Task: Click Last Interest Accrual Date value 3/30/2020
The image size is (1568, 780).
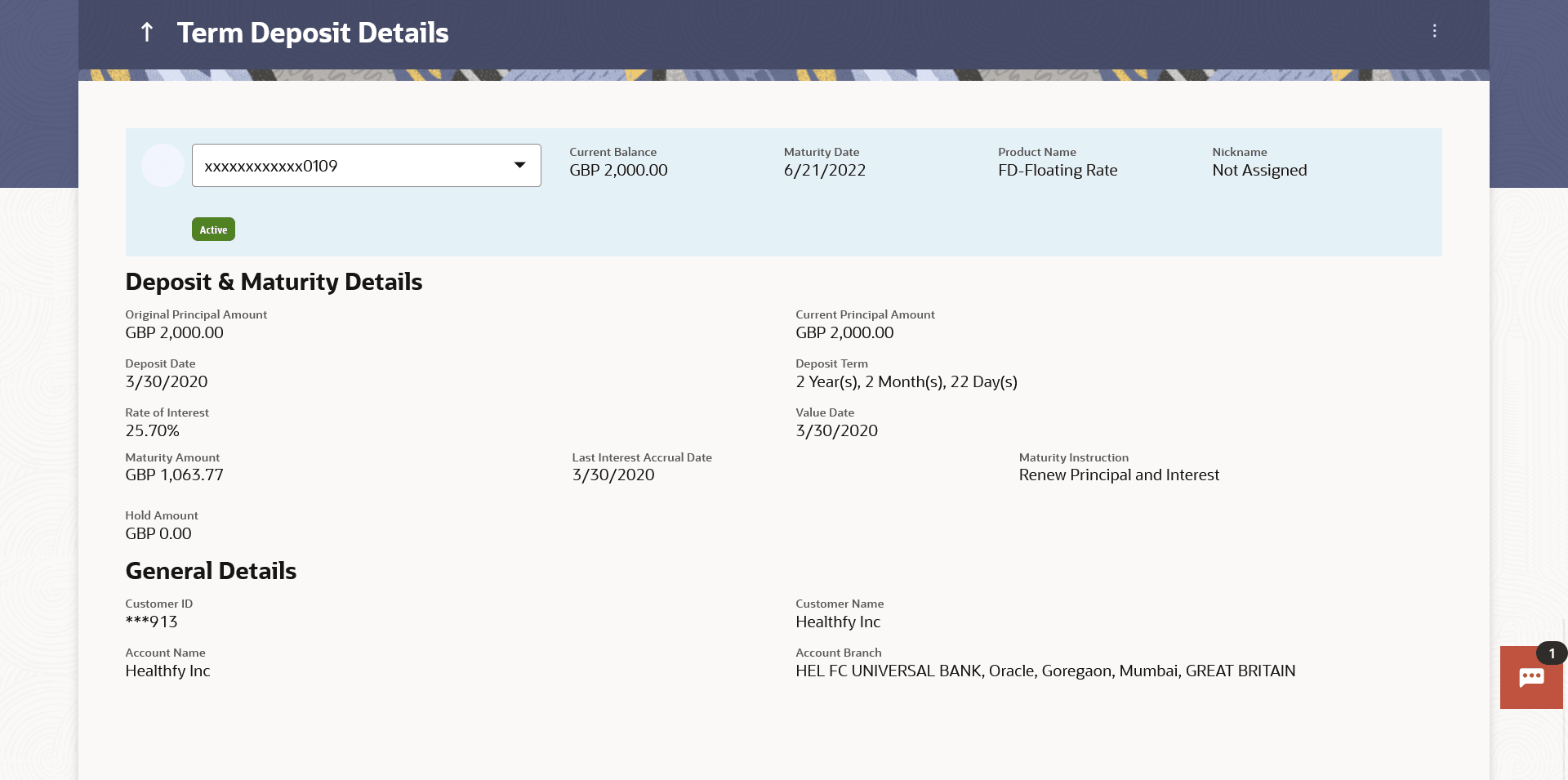Action: point(613,475)
